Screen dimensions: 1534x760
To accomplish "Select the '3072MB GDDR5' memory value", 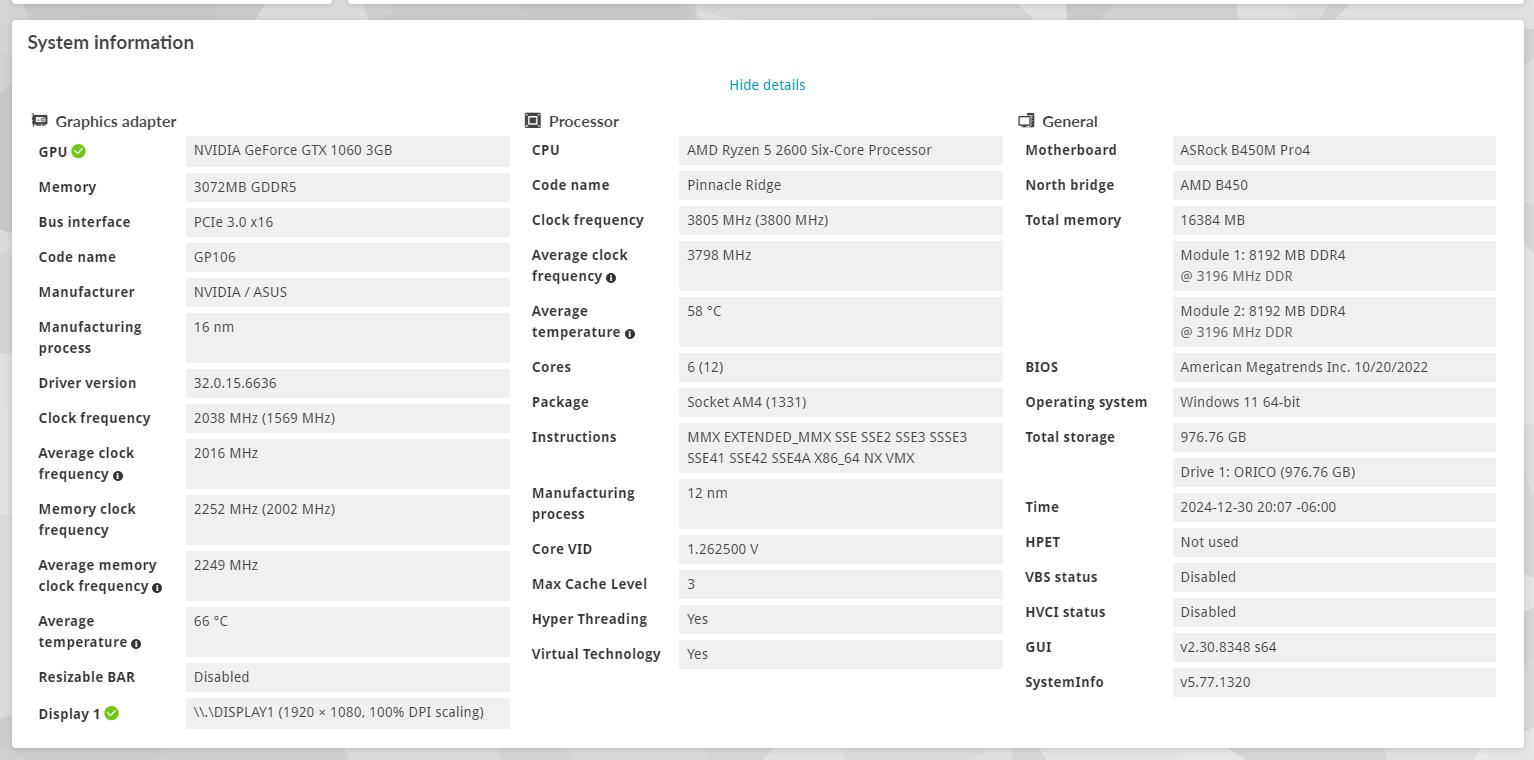I will pos(348,187).
